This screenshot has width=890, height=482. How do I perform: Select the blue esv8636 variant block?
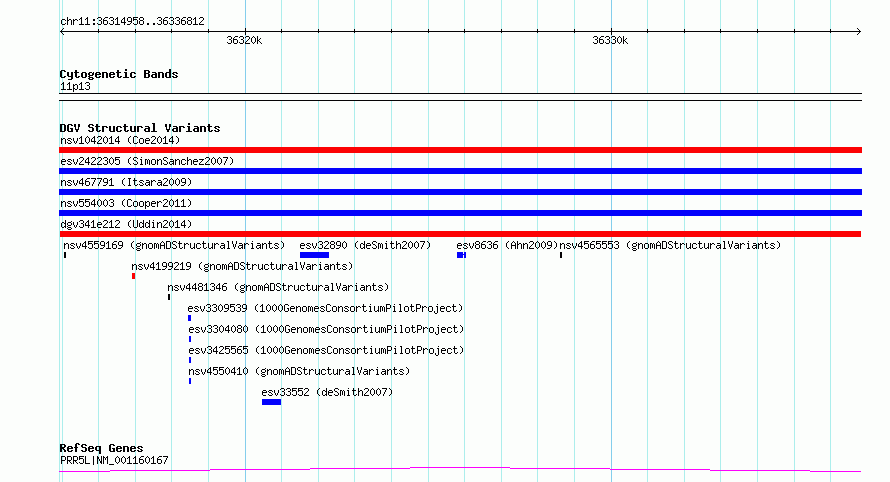pyautogui.click(x=461, y=255)
